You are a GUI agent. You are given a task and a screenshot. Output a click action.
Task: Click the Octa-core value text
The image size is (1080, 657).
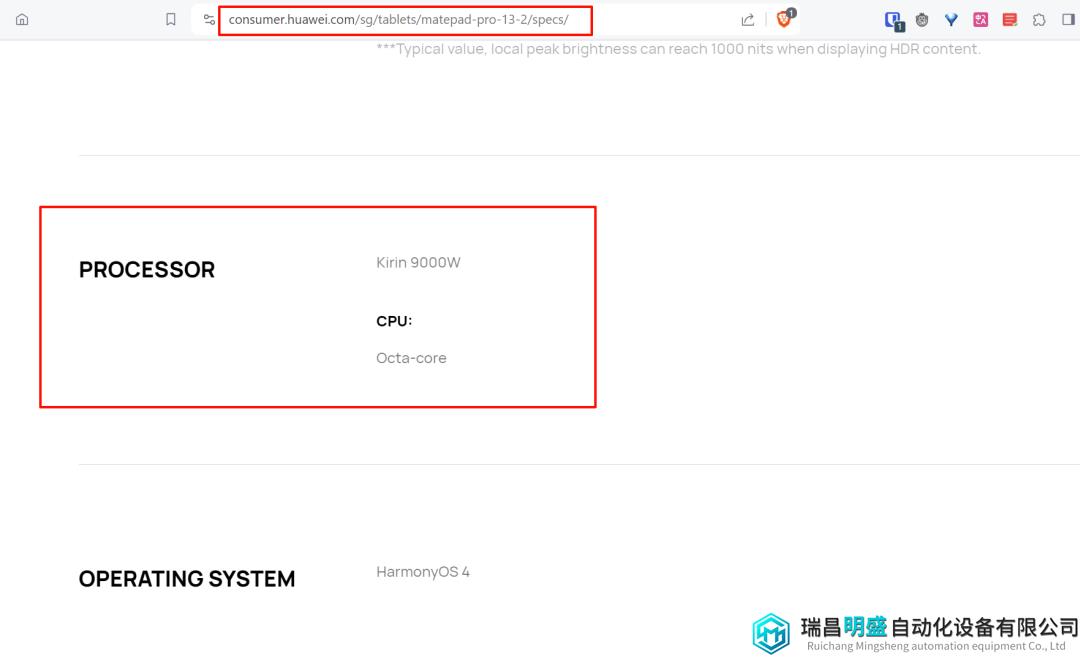point(411,358)
